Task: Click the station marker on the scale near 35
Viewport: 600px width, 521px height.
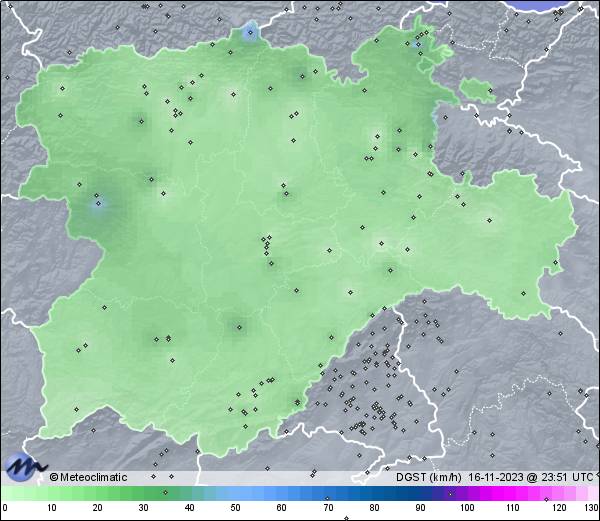Action: click(x=165, y=492)
